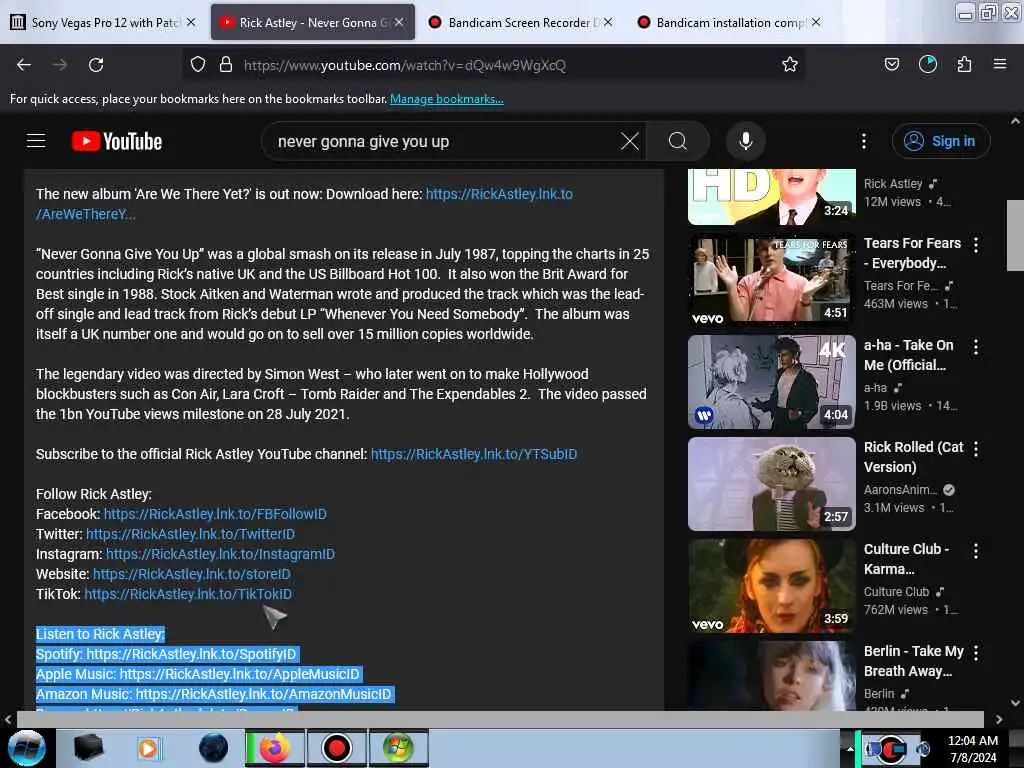Switch to Sony Vegas Pro 12 tab
This screenshot has width=1024, height=768.
(x=103, y=22)
